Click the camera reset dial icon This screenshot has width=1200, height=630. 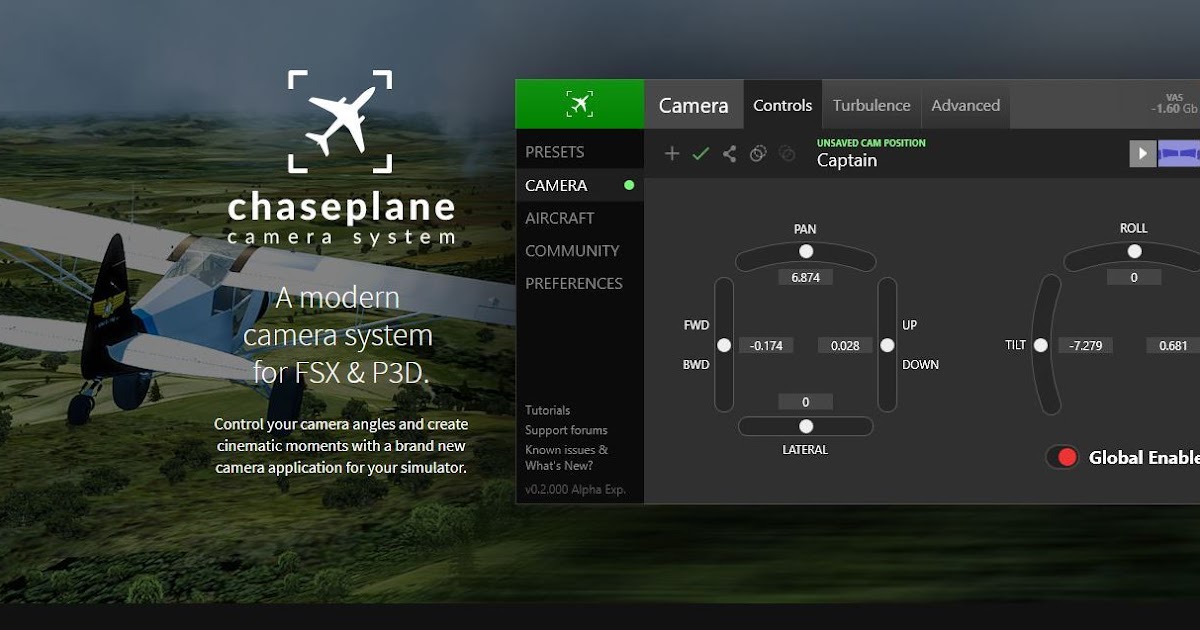tap(758, 153)
